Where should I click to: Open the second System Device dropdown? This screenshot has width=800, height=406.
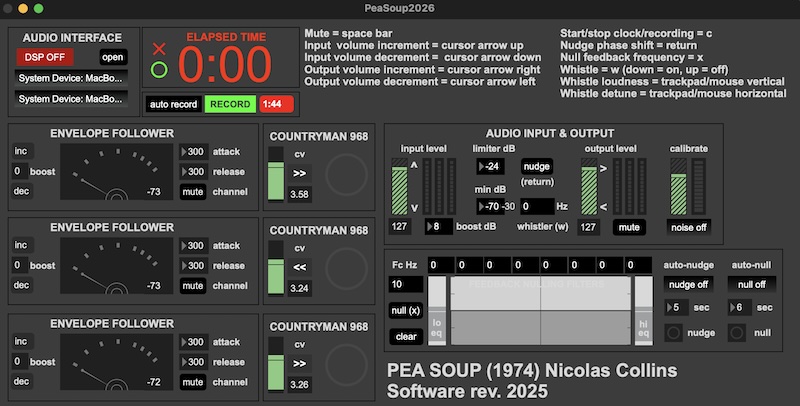click(71, 99)
